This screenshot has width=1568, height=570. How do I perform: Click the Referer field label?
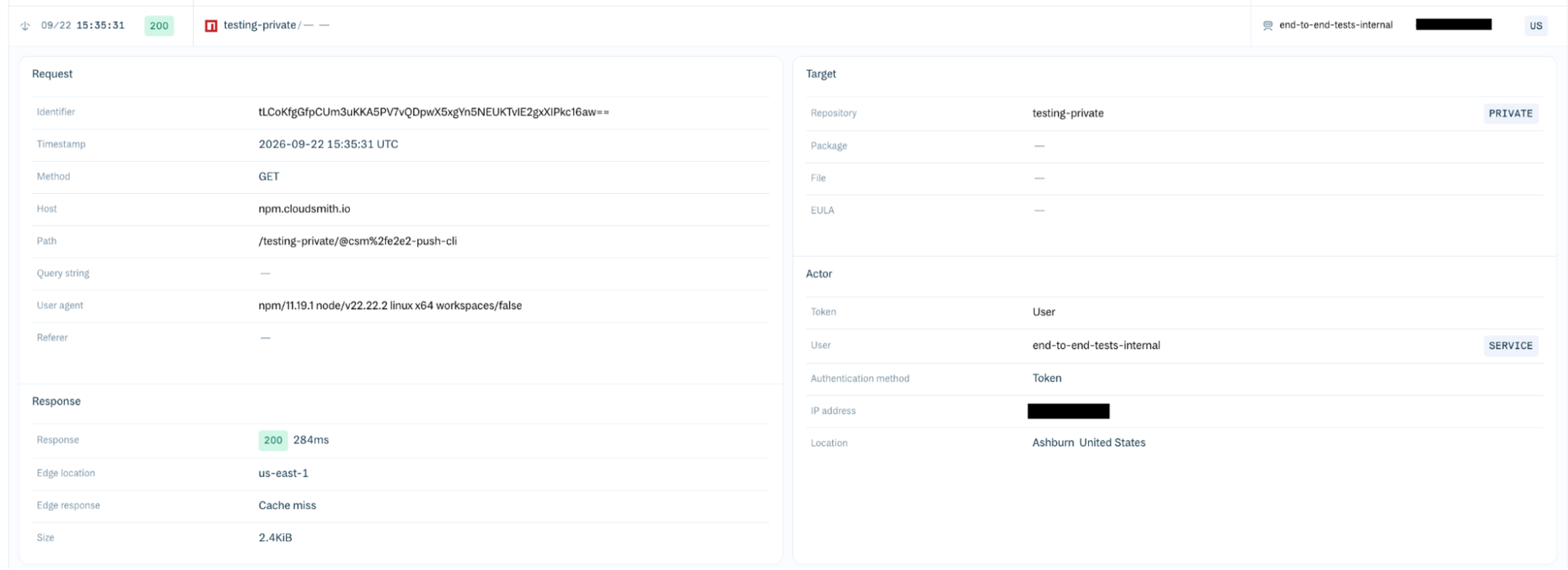click(x=52, y=337)
